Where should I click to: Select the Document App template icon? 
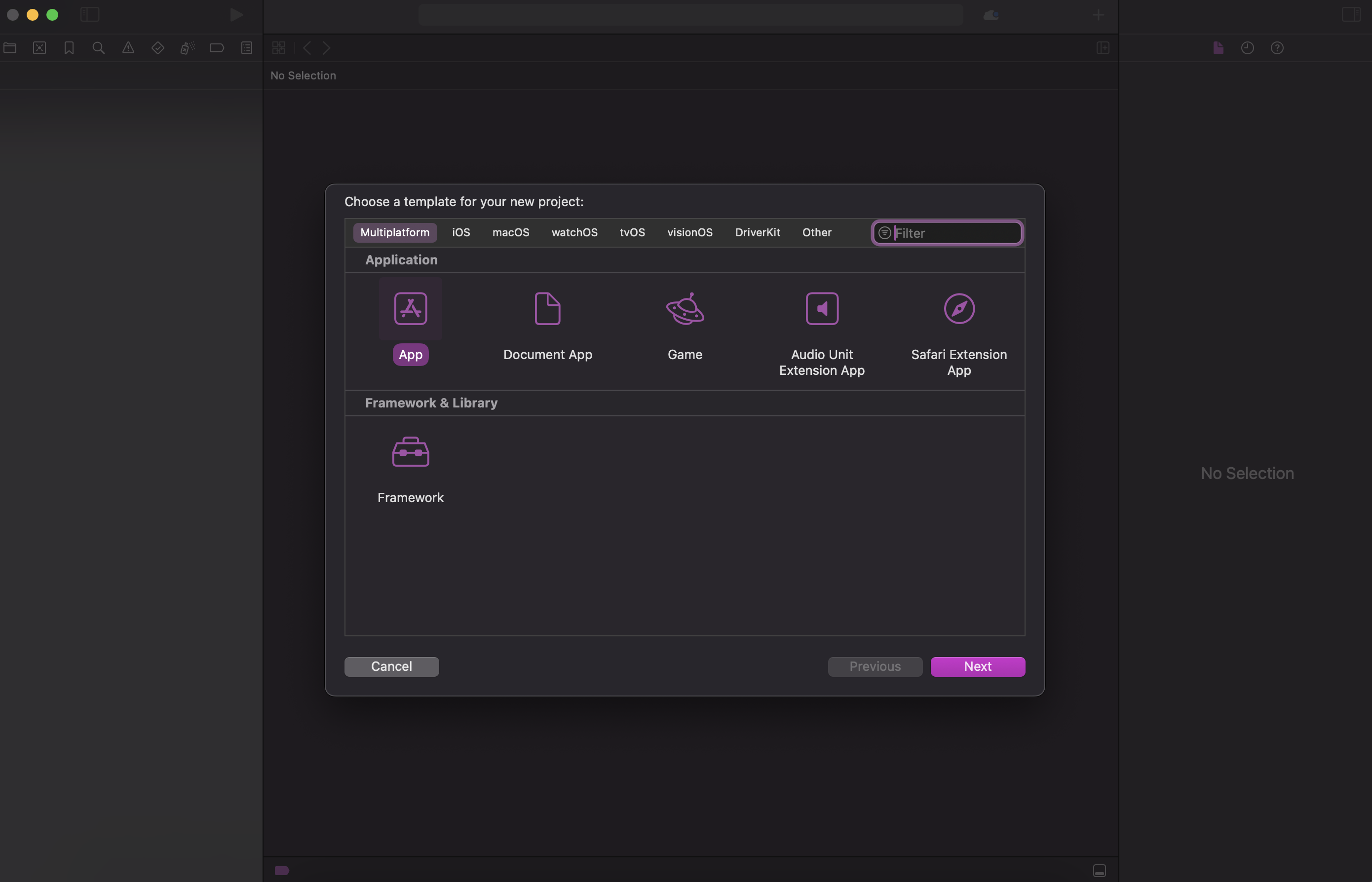click(547, 308)
